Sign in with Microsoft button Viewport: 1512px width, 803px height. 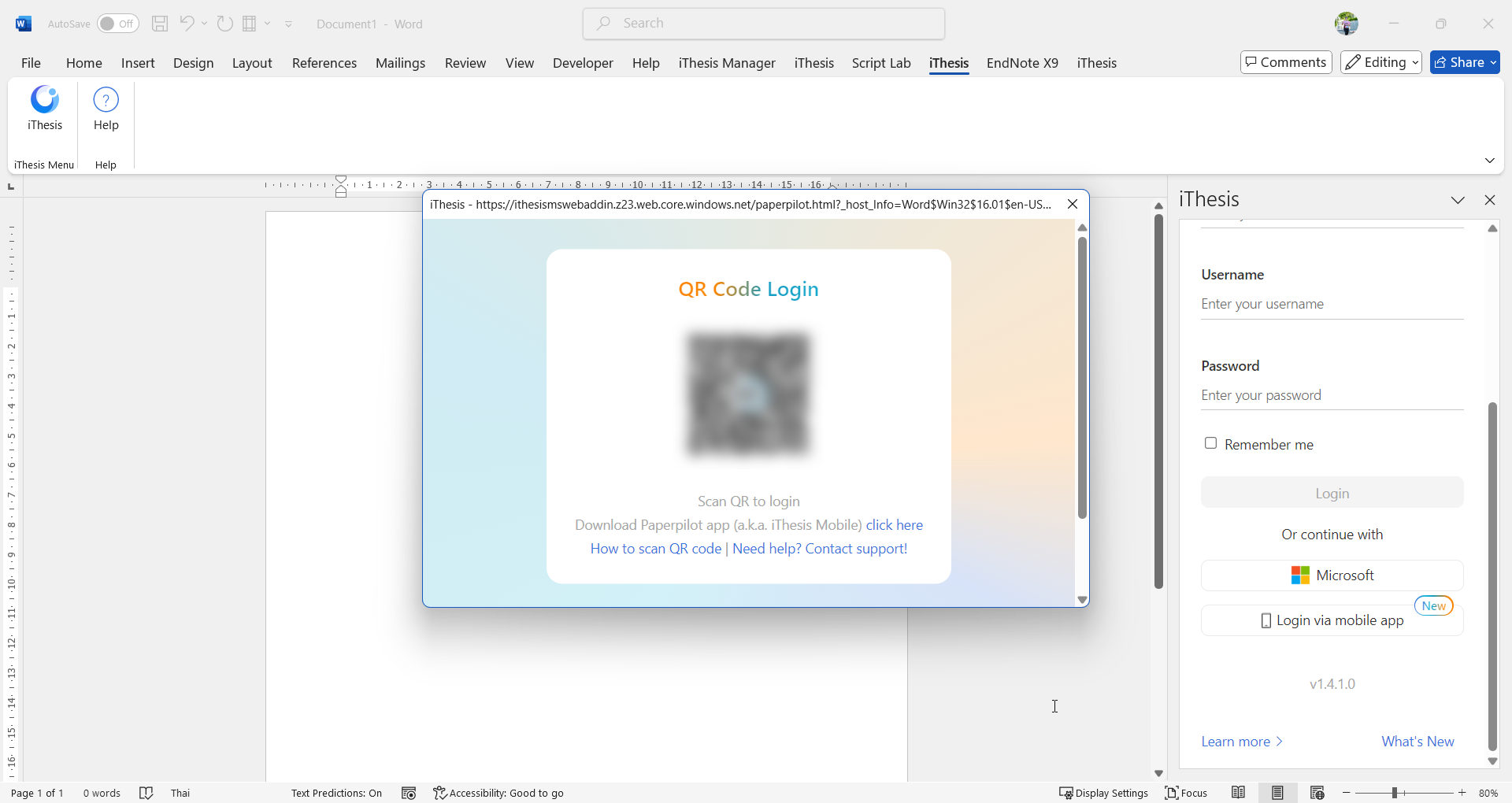pyautogui.click(x=1332, y=575)
